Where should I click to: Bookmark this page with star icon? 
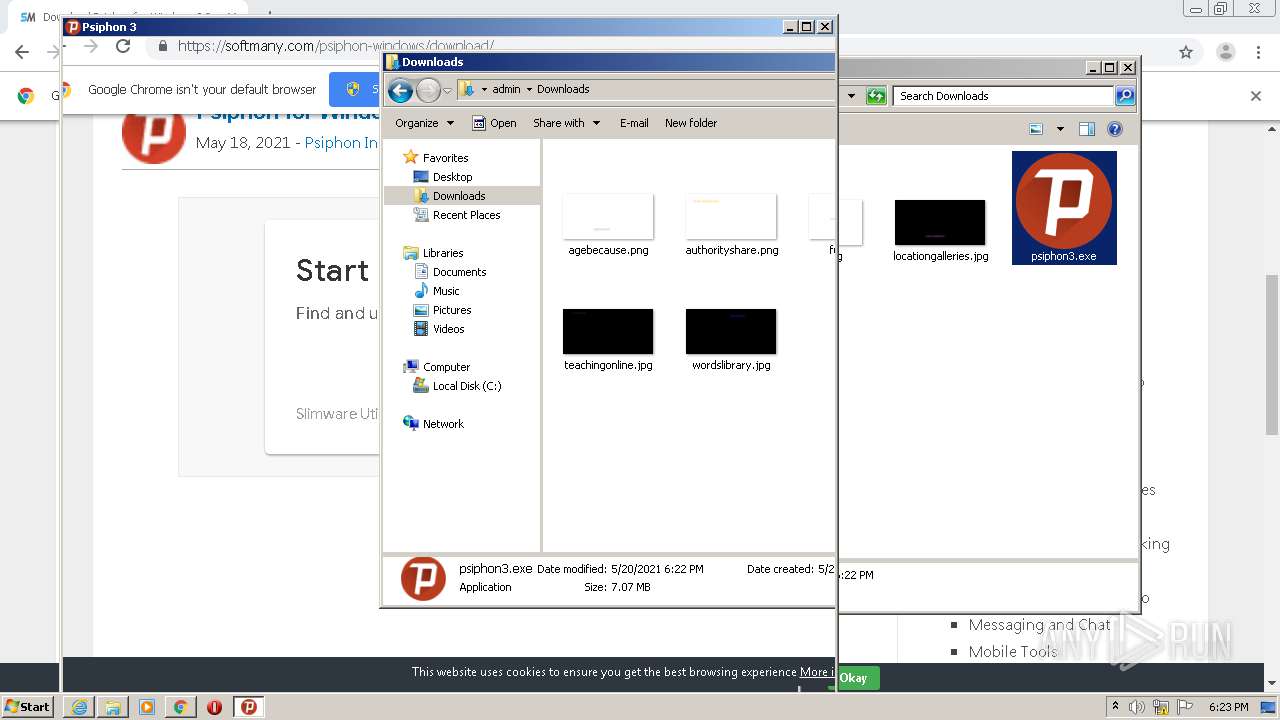click(x=1186, y=52)
